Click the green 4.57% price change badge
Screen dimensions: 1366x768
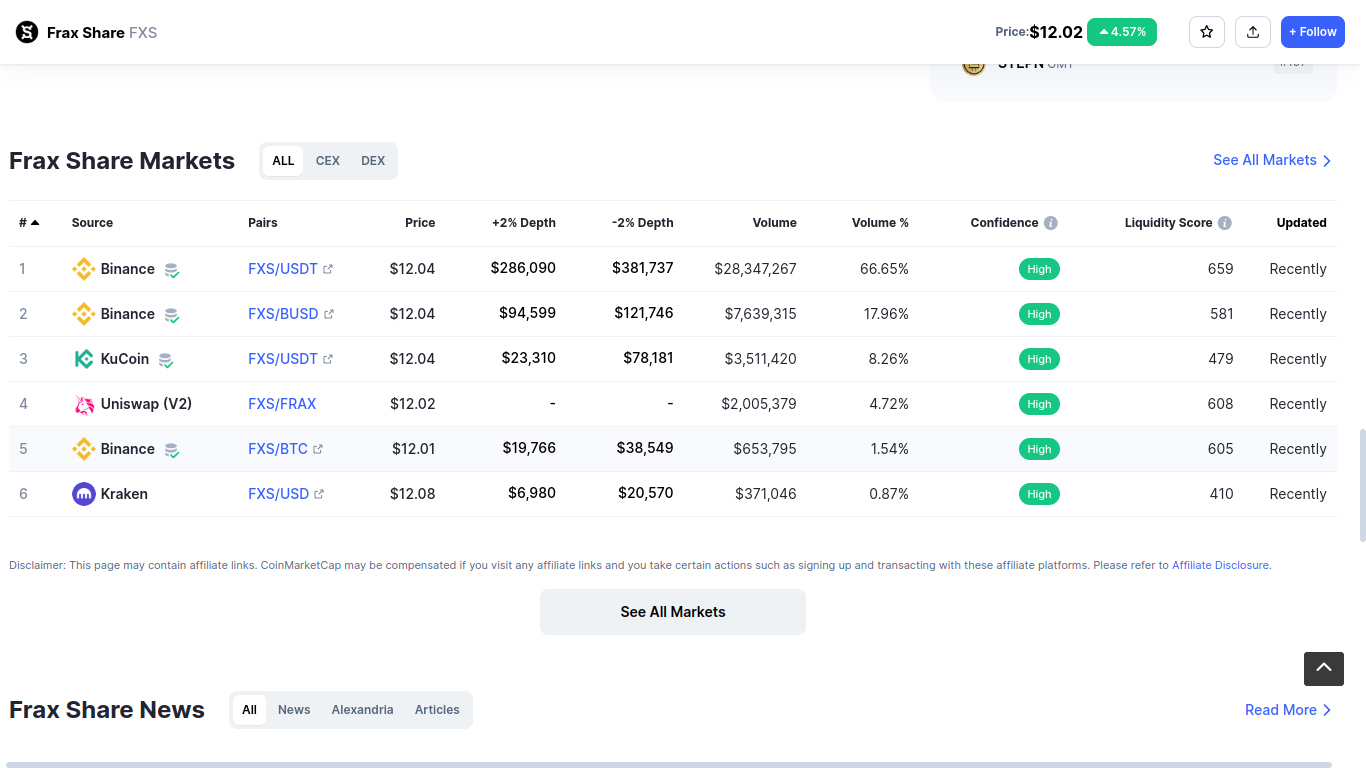click(x=1122, y=32)
